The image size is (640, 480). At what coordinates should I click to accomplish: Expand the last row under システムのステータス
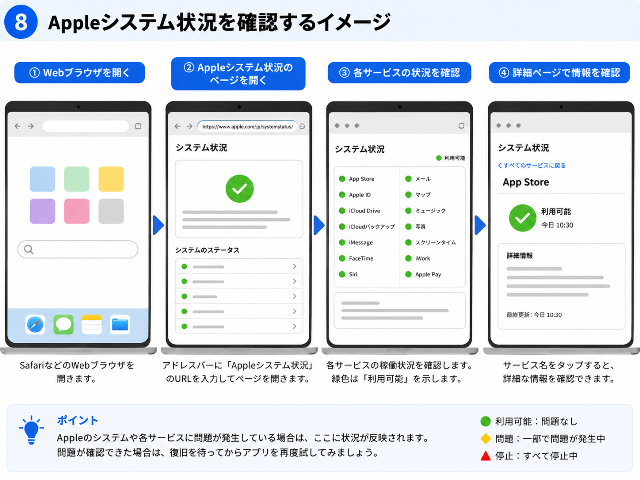point(239,327)
